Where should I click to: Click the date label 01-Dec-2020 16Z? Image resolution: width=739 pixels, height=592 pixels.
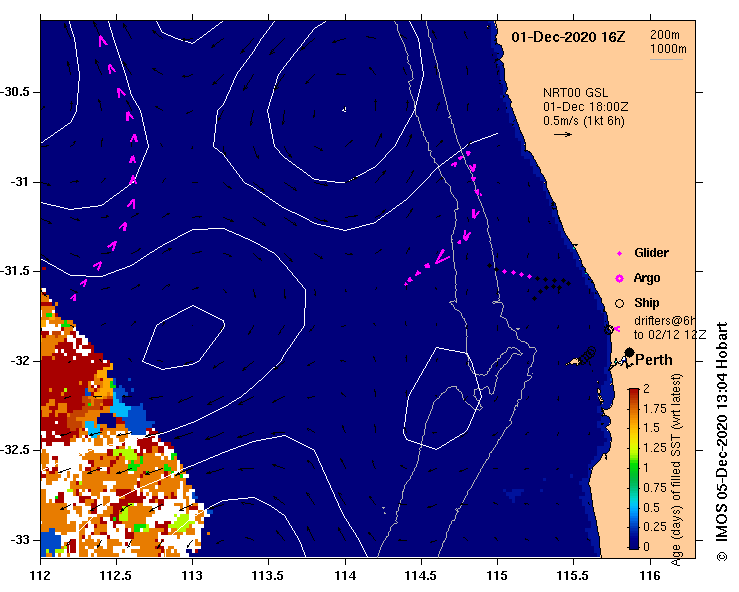click(568, 37)
